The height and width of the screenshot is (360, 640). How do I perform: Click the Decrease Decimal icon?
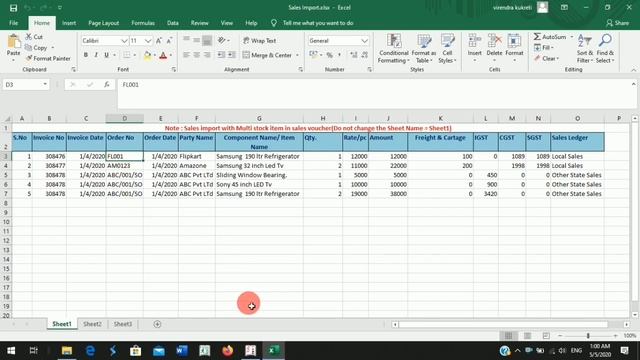tap(364, 55)
